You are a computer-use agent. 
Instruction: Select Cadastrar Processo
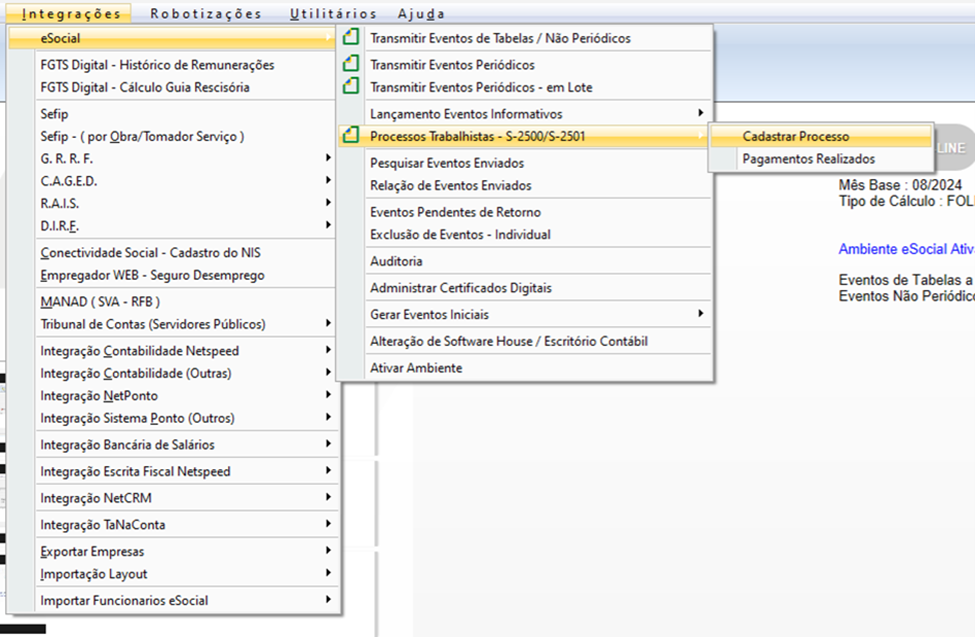pos(796,136)
